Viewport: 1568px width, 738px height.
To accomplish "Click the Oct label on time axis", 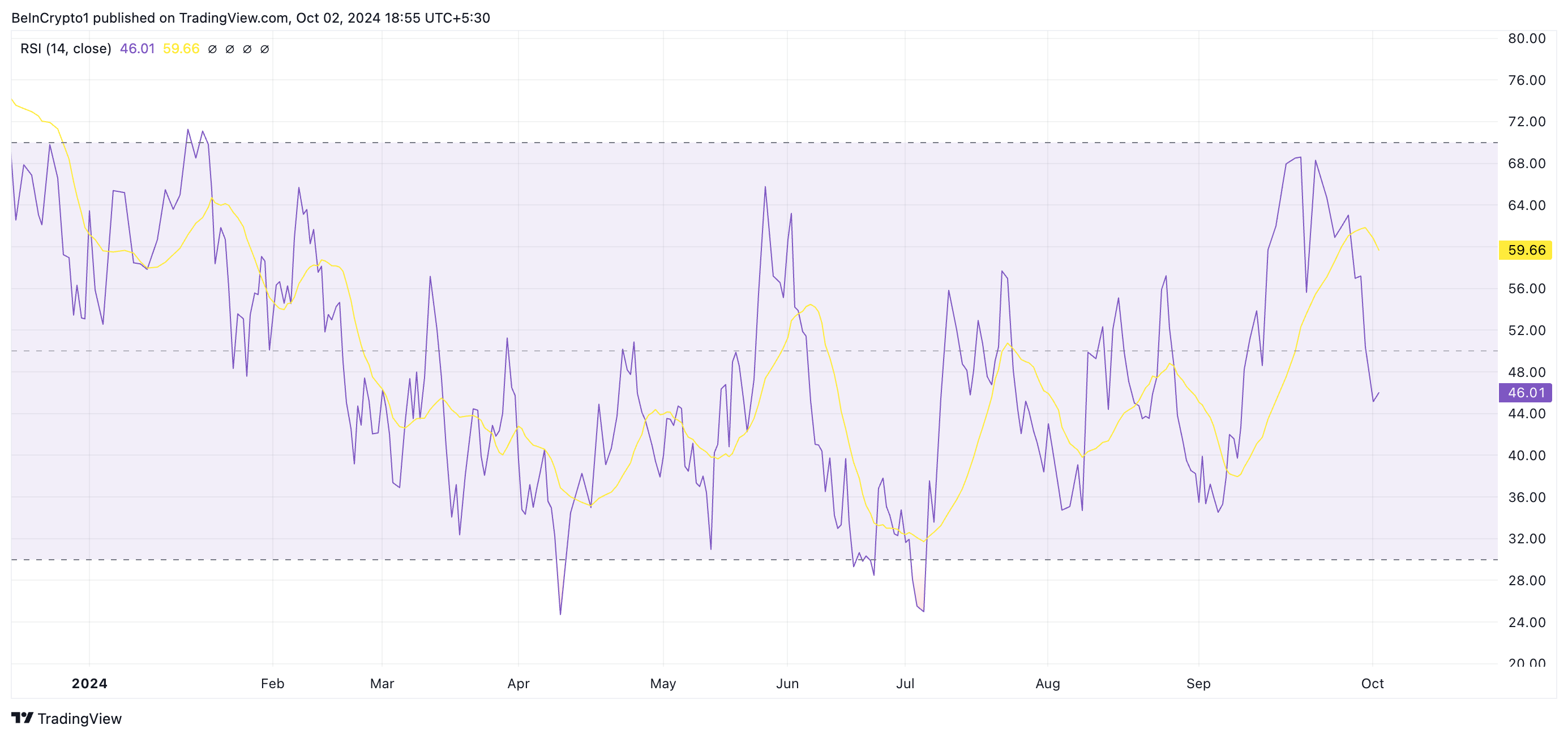I will click(1372, 683).
